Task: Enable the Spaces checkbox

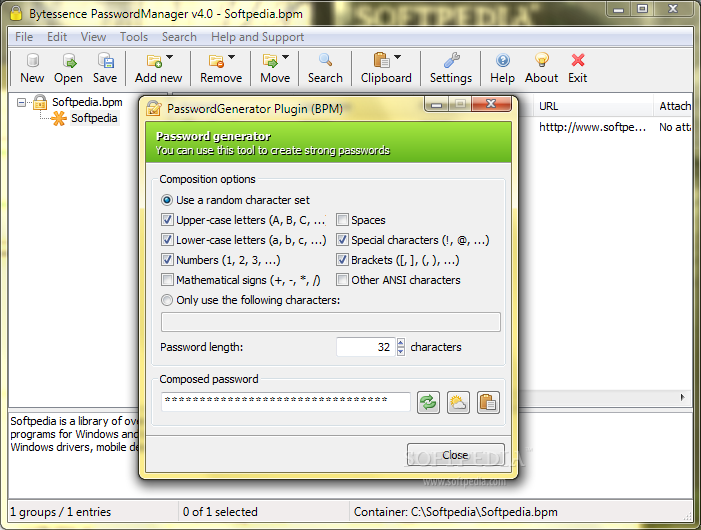Action: 342,220
